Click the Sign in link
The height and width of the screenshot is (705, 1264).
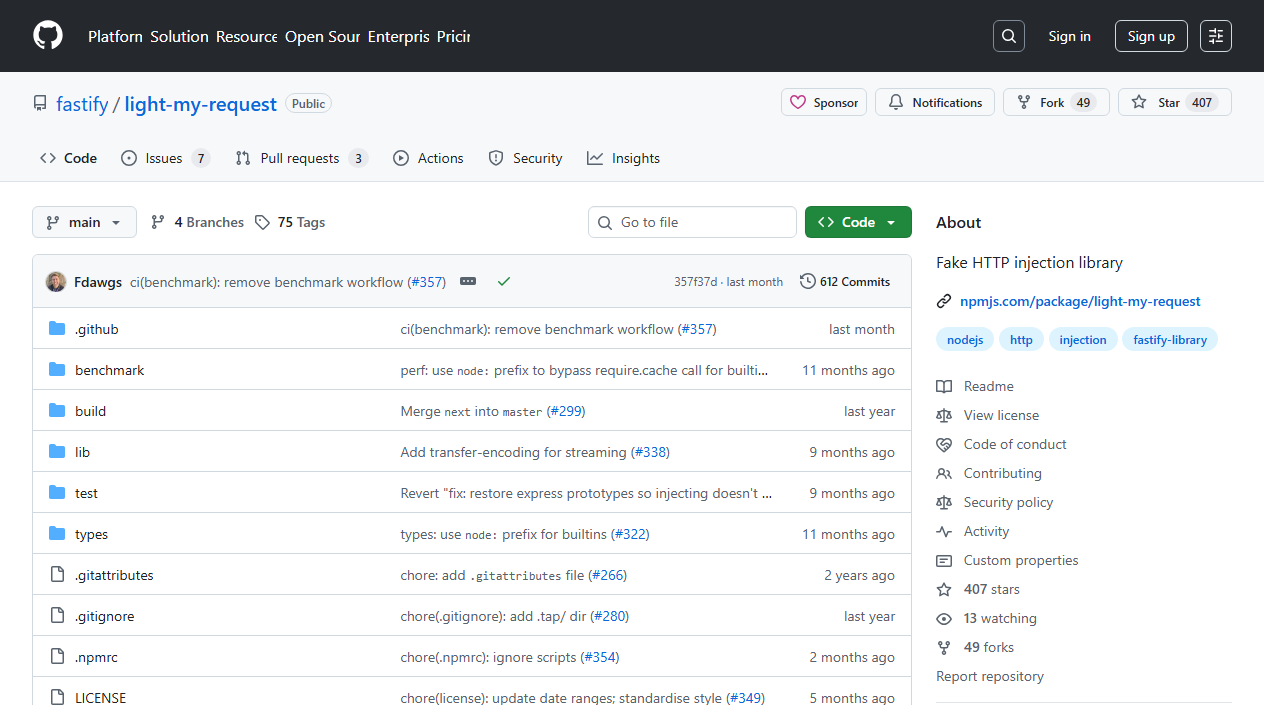[x=1069, y=36]
